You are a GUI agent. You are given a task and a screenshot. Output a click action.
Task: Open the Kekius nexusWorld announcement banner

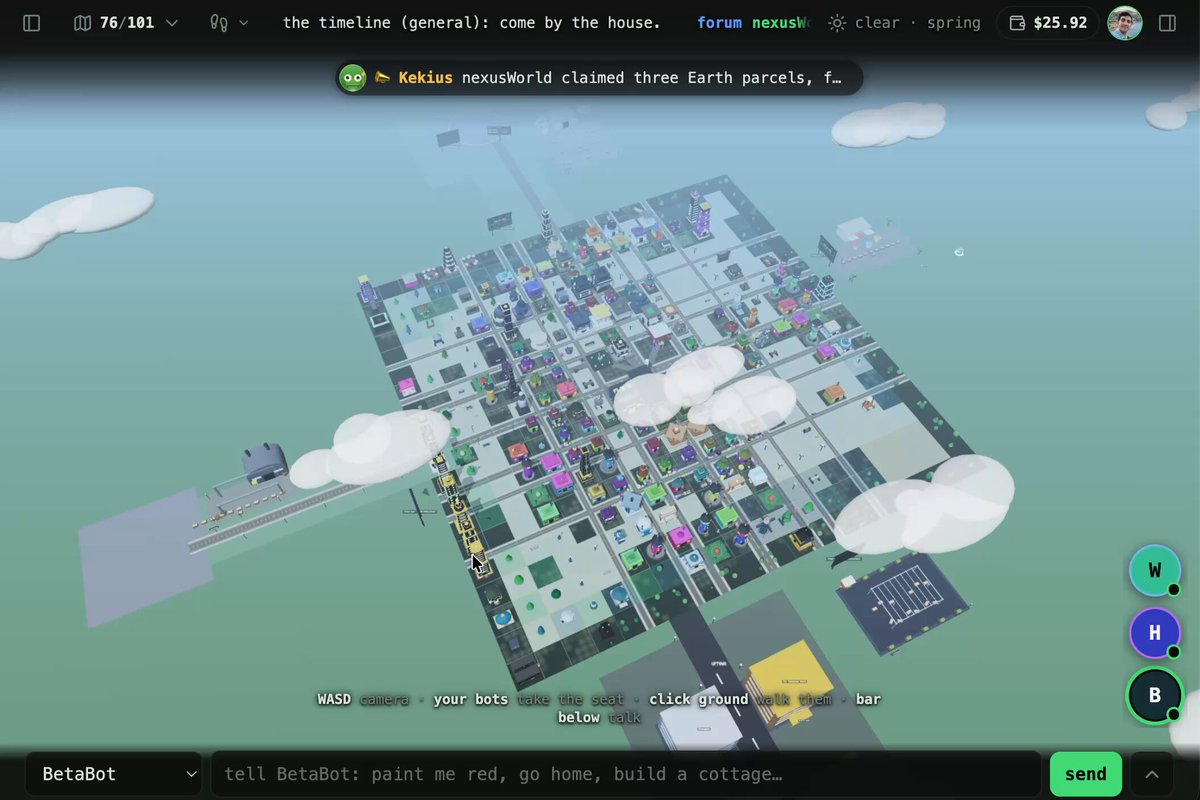coord(599,78)
